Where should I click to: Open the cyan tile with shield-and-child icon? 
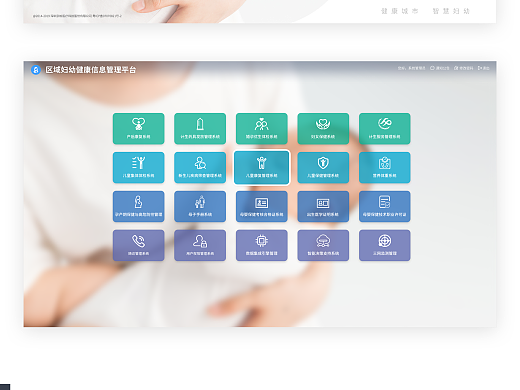pyautogui.click(x=323, y=168)
